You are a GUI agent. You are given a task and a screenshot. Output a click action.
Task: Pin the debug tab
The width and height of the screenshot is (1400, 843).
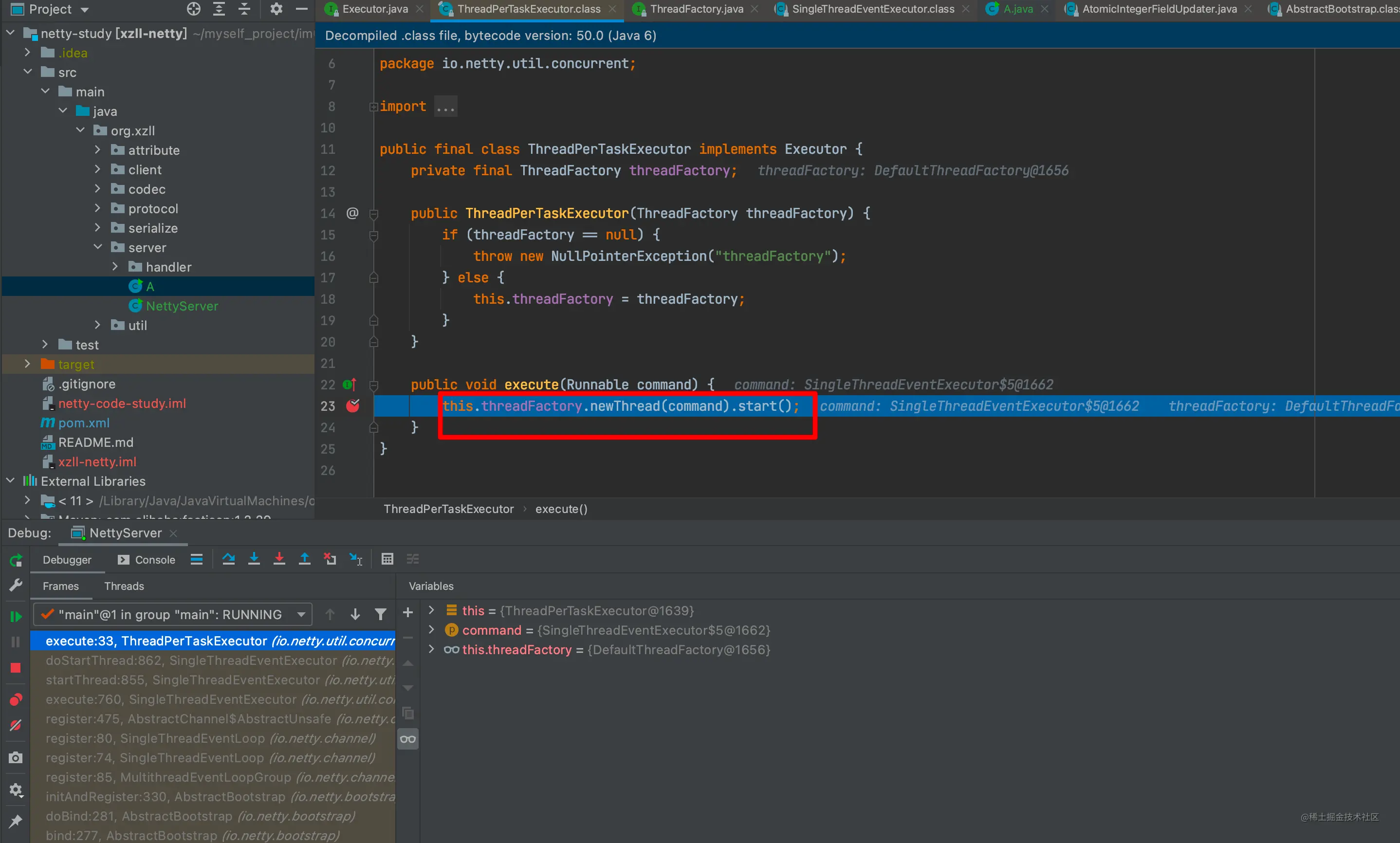tap(16, 821)
